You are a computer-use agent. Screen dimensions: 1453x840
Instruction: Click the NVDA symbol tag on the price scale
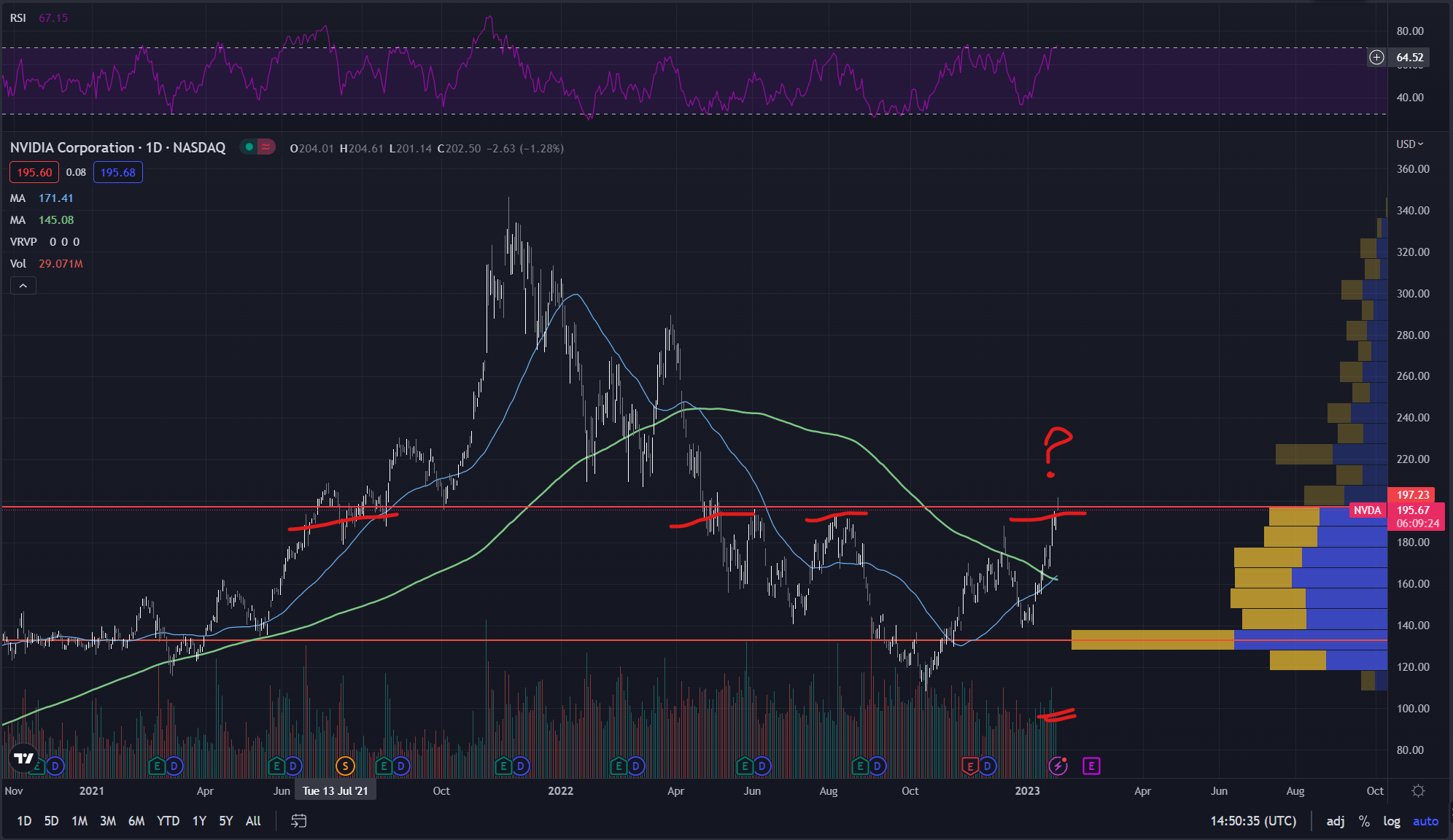1368,510
